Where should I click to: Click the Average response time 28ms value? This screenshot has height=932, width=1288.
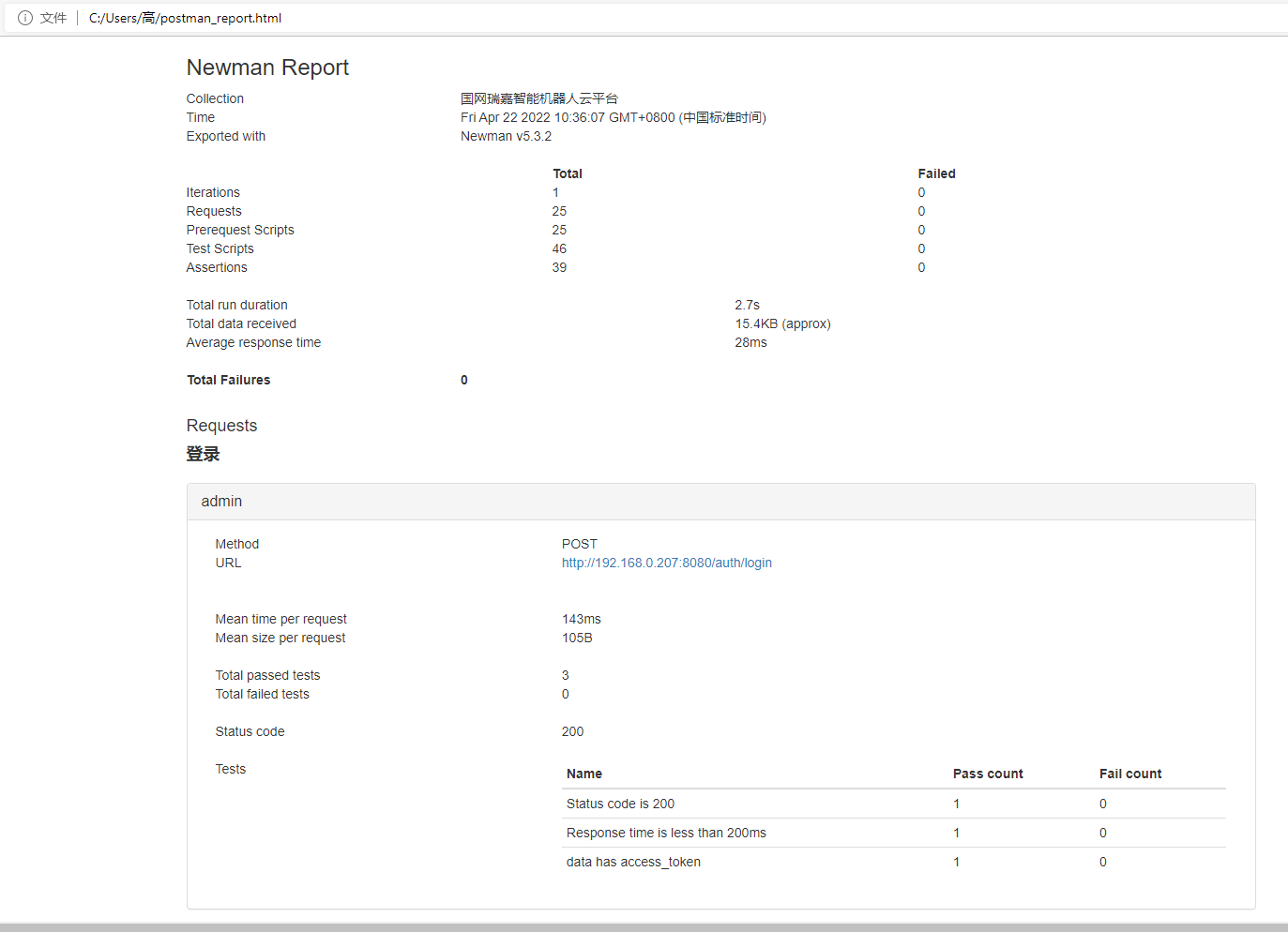click(750, 342)
